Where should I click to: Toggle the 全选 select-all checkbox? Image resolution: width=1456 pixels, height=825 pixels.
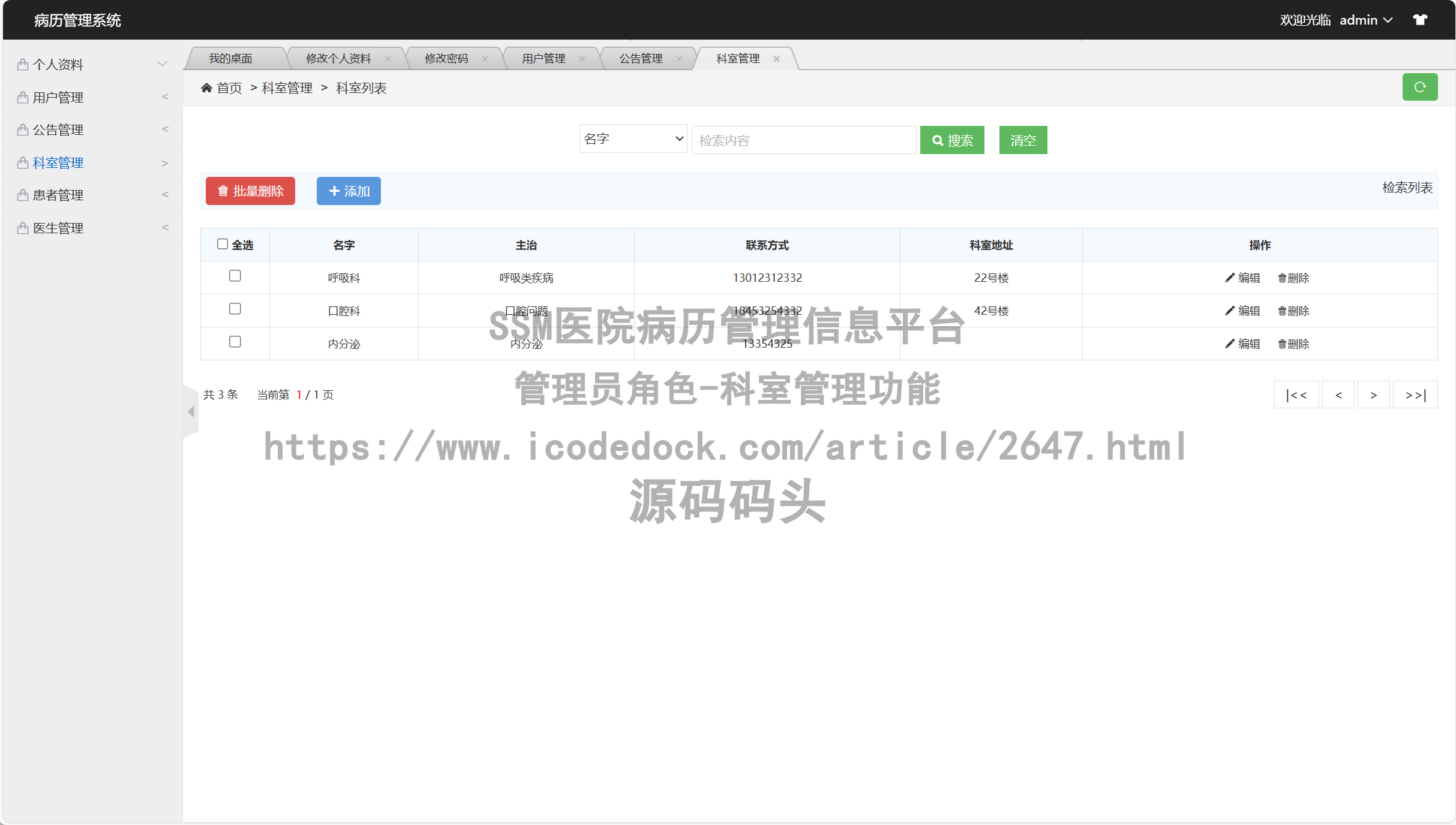[223, 243]
